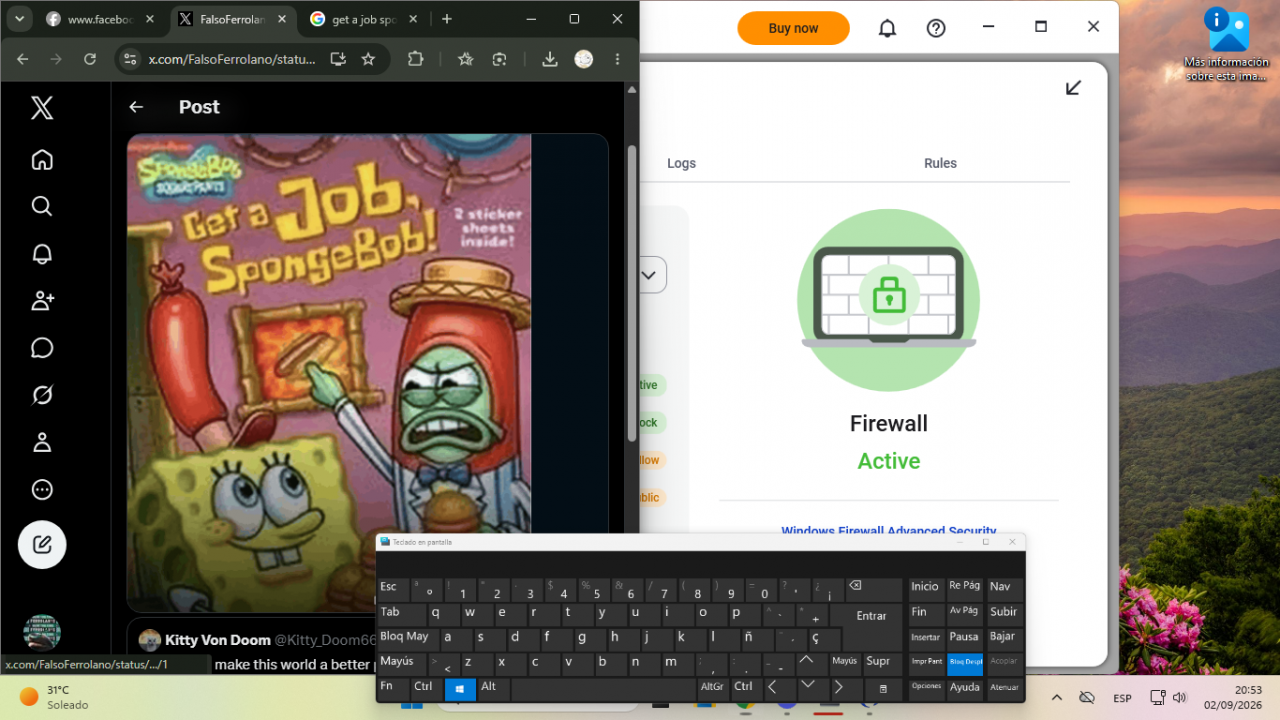Open the X notifications bell in sidebar
This screenshot has width=1280, height=720.
click(42, 254)
